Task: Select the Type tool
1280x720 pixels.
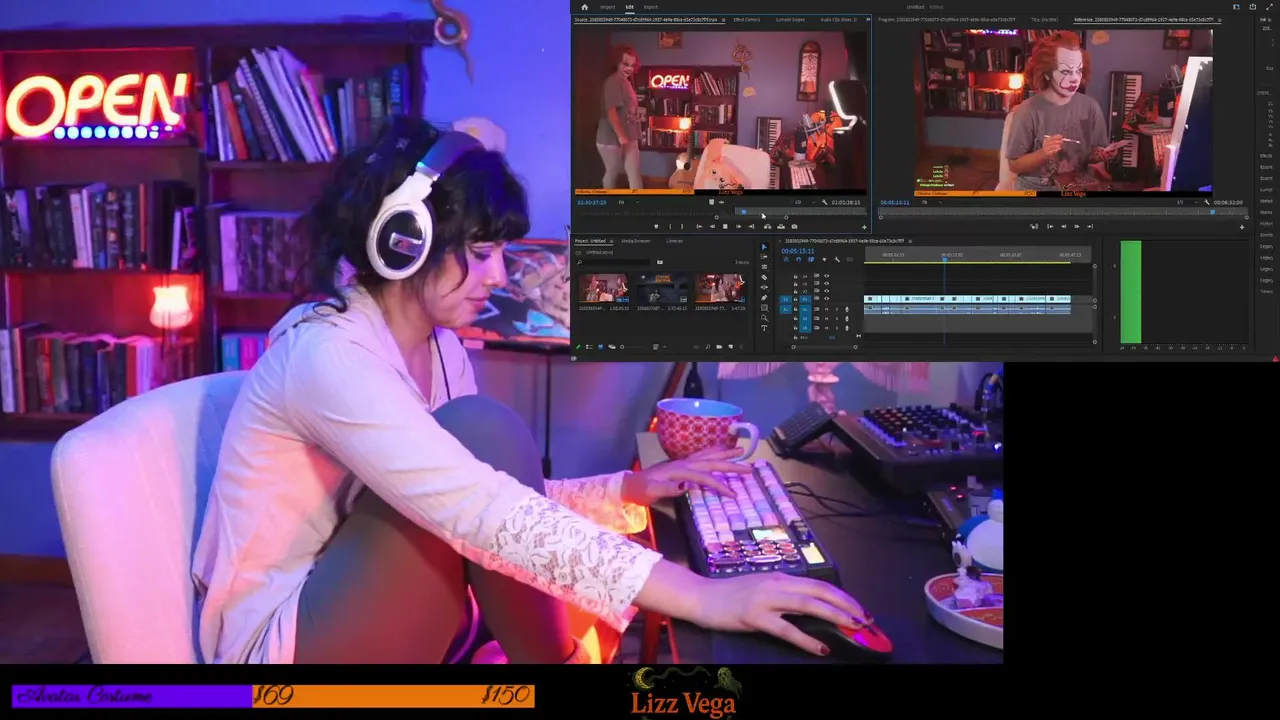Action: [x=764, y=328]
